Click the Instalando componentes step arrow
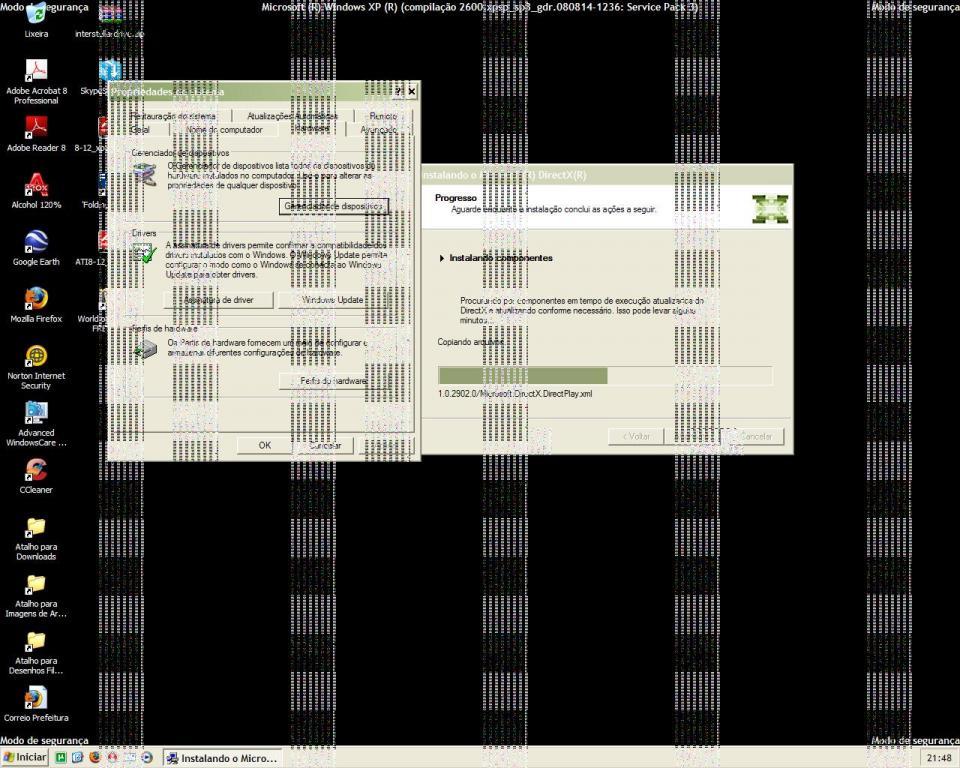960x768 pixels. (x=441, y=258)
